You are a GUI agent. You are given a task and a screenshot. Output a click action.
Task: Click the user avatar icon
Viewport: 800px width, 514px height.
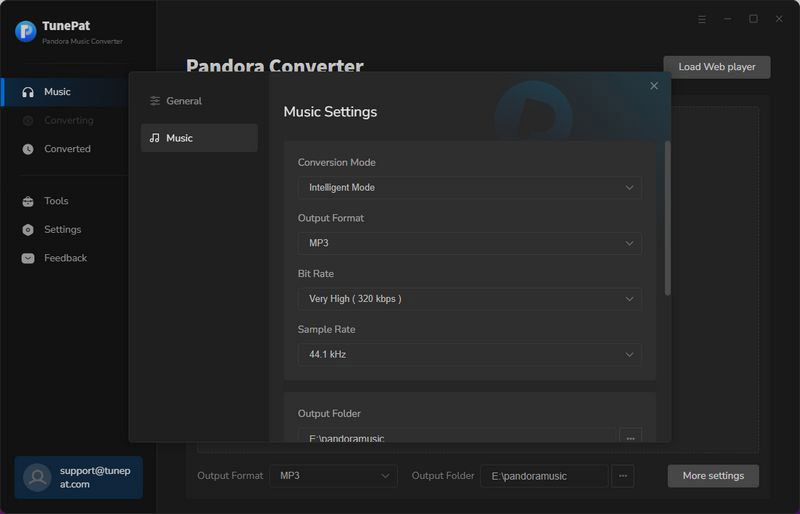(x=37, y=477)
